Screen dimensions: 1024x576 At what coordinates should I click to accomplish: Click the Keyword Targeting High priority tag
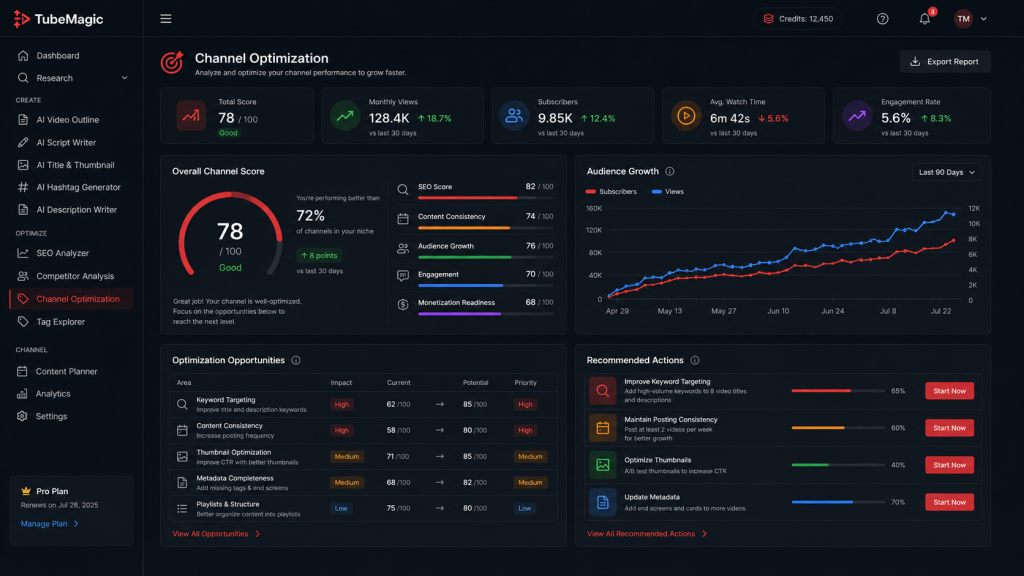pos(525,404)
